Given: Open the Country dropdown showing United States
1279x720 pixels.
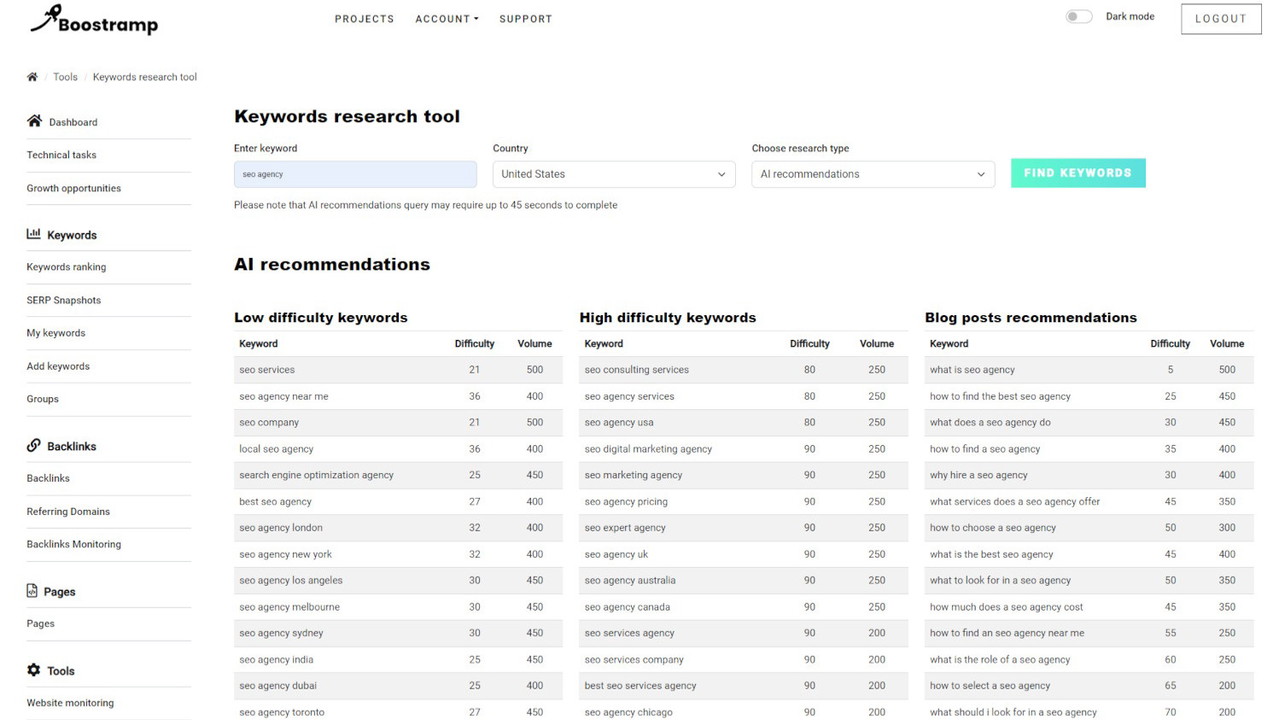Looking at the screenshot, I should (613, 174).
